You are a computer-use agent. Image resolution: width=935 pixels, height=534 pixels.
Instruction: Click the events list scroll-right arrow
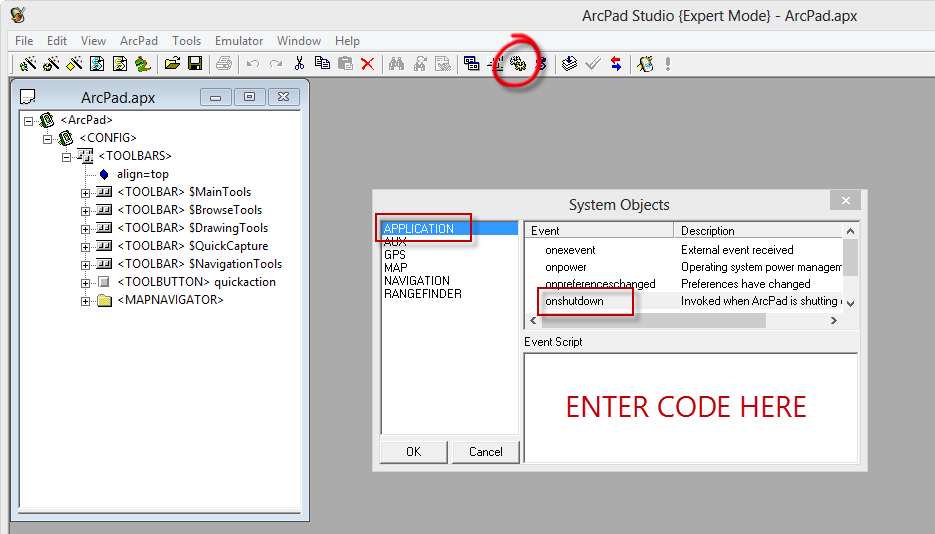click(x=834, y=321)
